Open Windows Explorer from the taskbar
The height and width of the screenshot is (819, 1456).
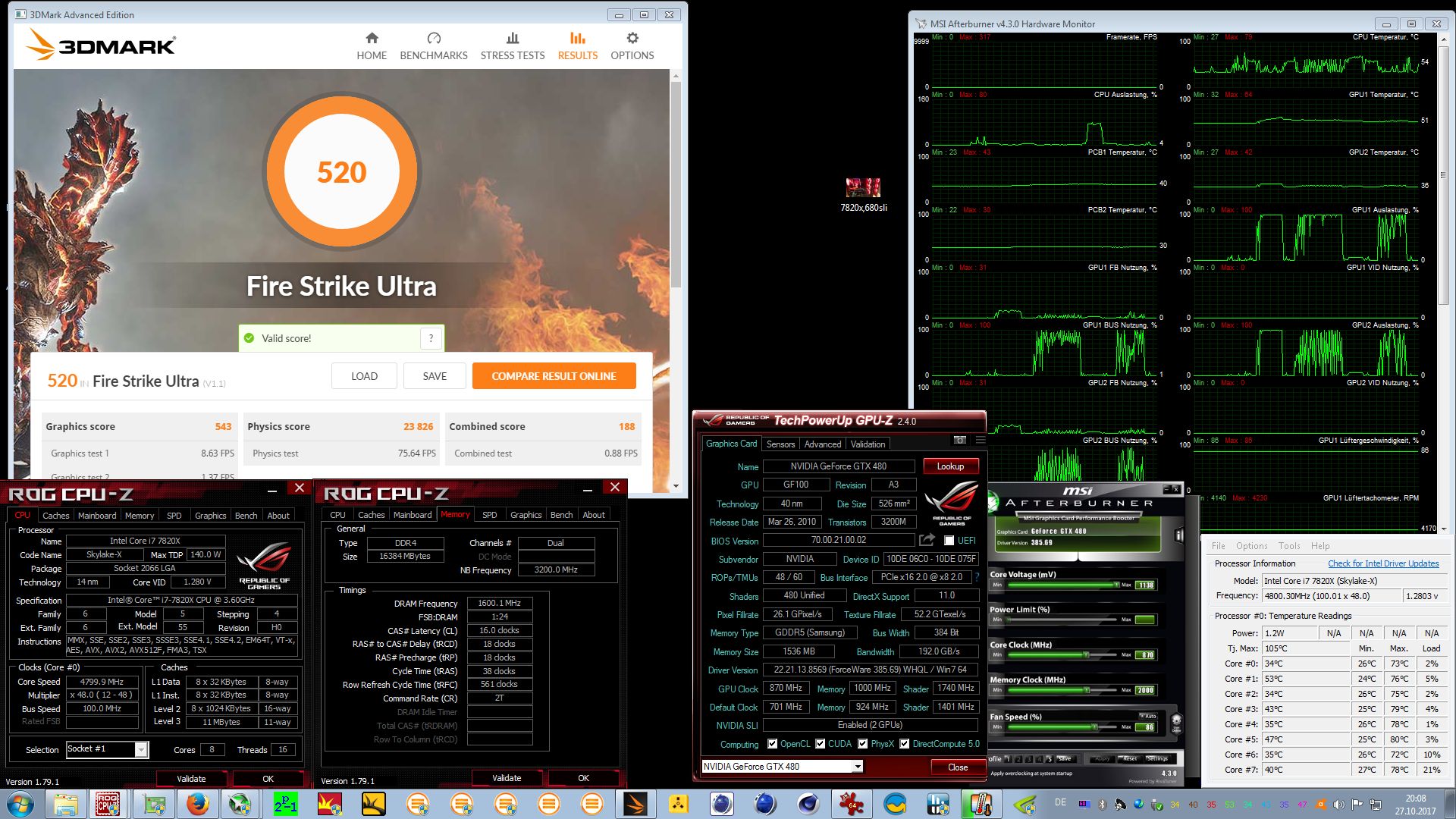pyautogui.click(x=66, y=804)
